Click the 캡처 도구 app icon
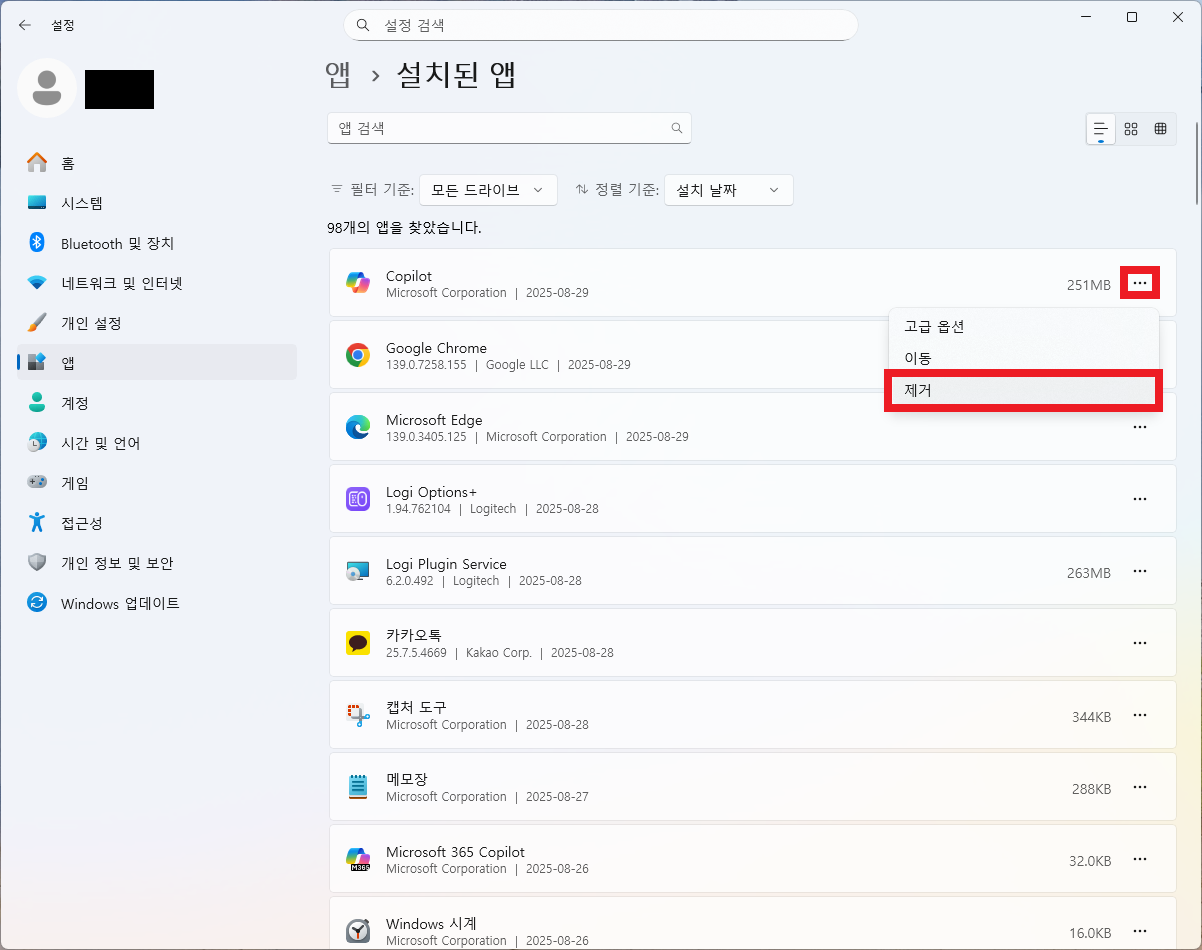Viewport: 1202px width, 950px height. click(358, 715)
